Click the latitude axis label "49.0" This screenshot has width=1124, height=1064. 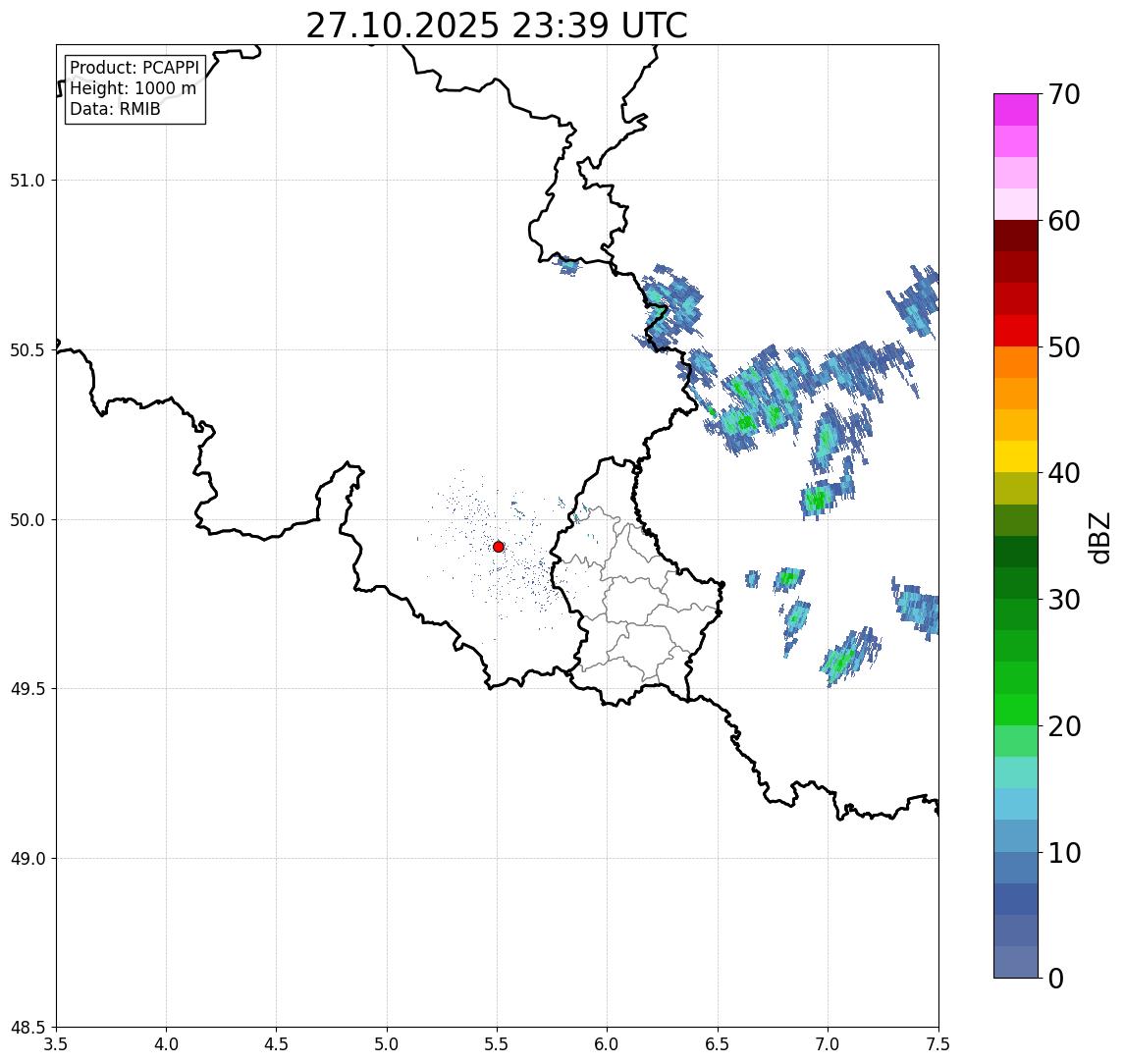[27, 858]
